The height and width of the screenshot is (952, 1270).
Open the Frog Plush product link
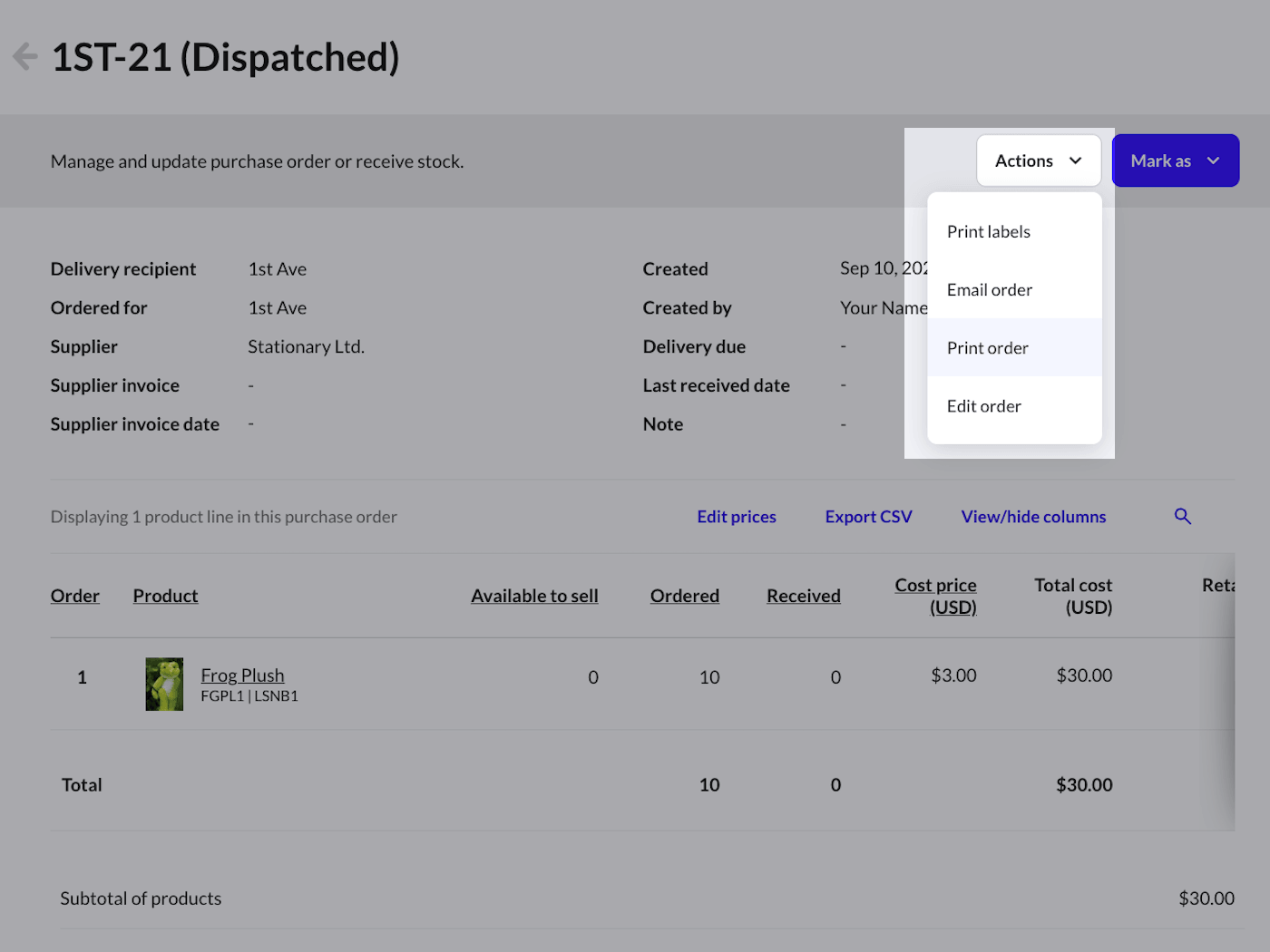pyautogui.click(x=242, y=675)
